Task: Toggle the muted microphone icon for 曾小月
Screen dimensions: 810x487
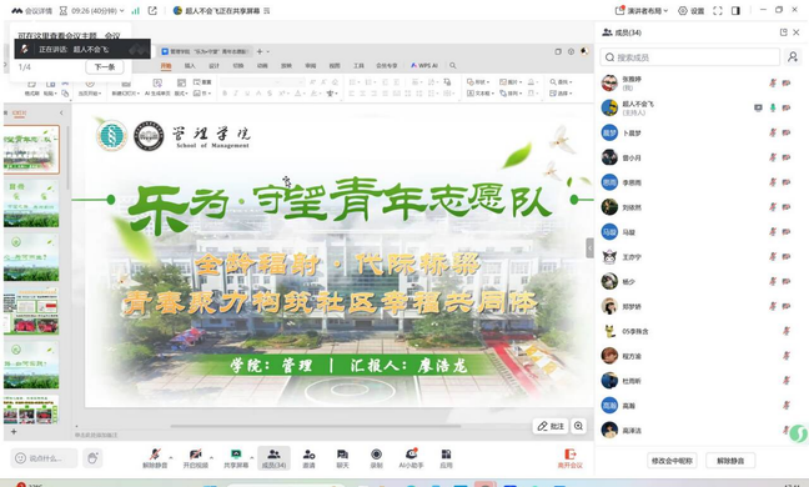Action: click(x=773, y=158)
